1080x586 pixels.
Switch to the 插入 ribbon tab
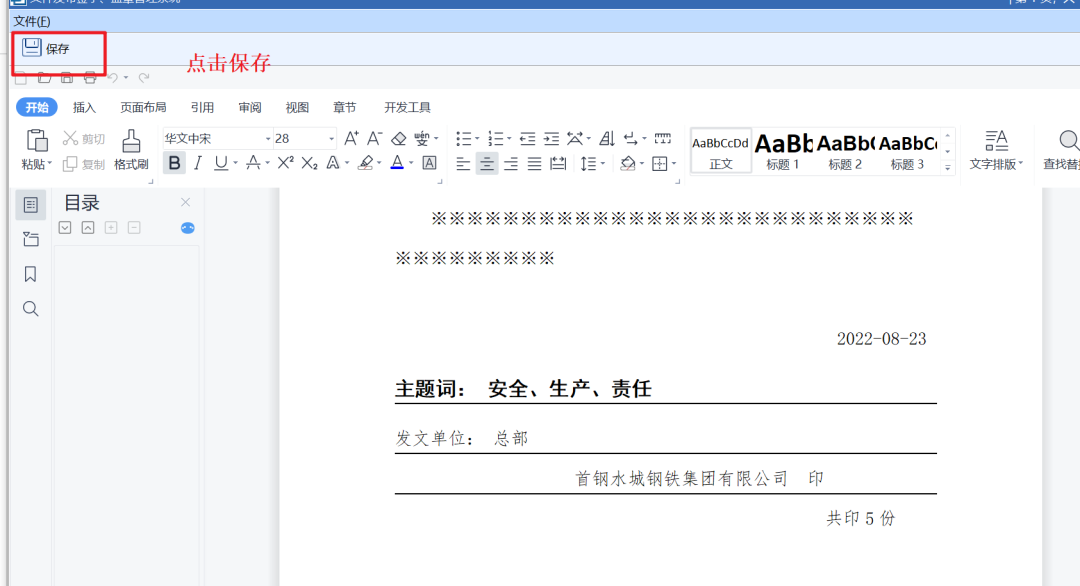(x=84, y=107)
